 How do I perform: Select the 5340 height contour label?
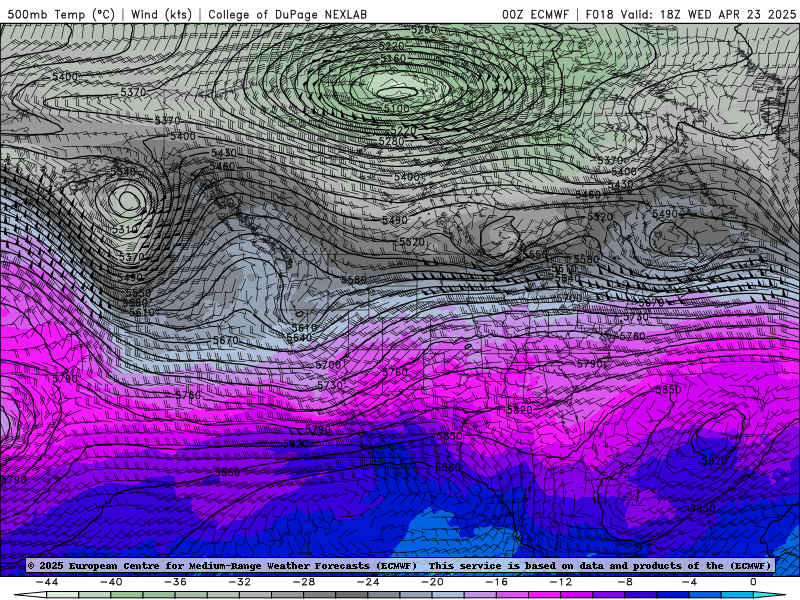pyautogui.click(x=123, y=171)
